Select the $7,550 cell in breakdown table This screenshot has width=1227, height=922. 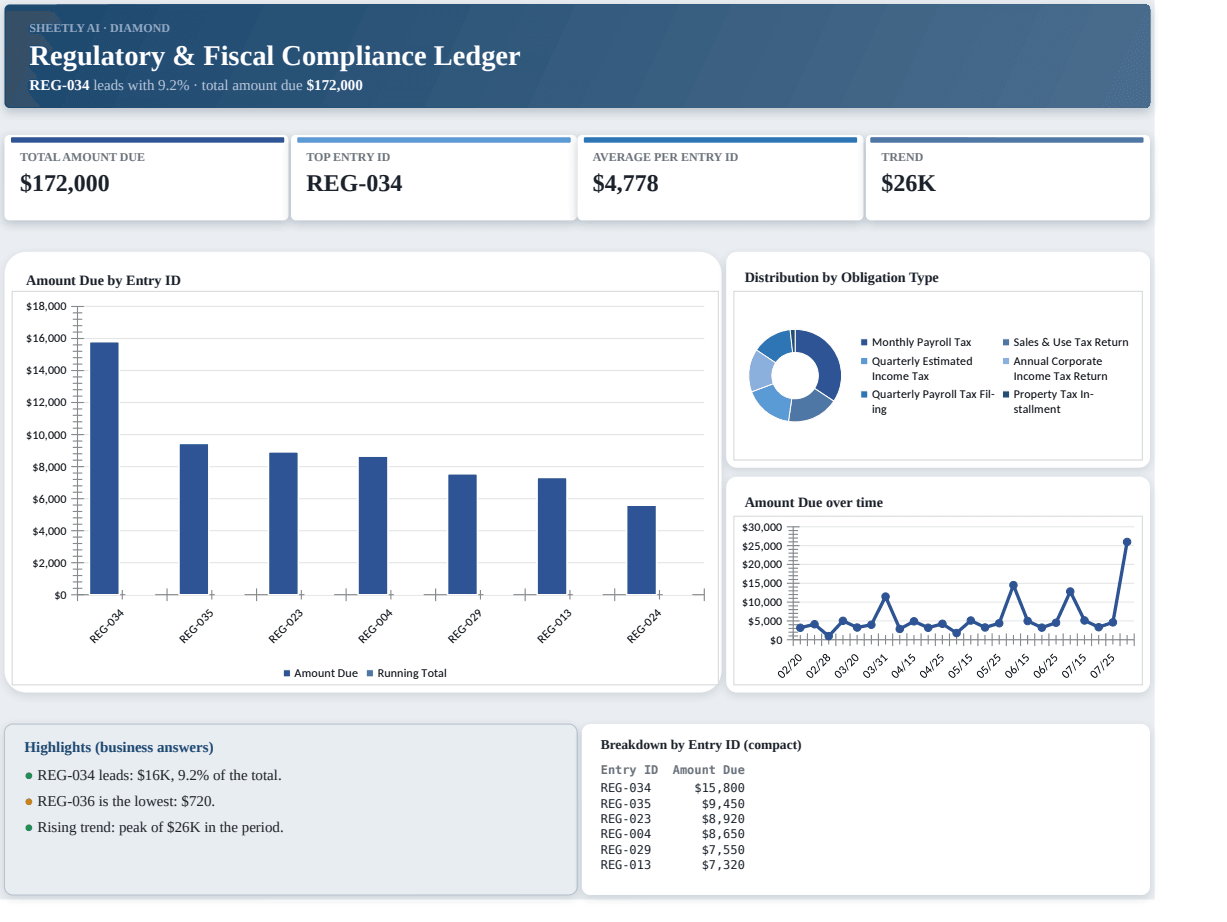click(723, 850)
